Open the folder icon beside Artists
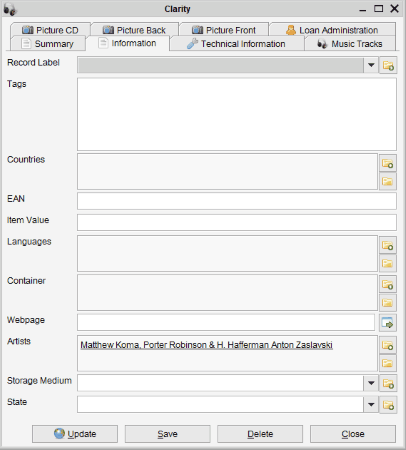Viewport: 406px width, 450px height. 388,363
